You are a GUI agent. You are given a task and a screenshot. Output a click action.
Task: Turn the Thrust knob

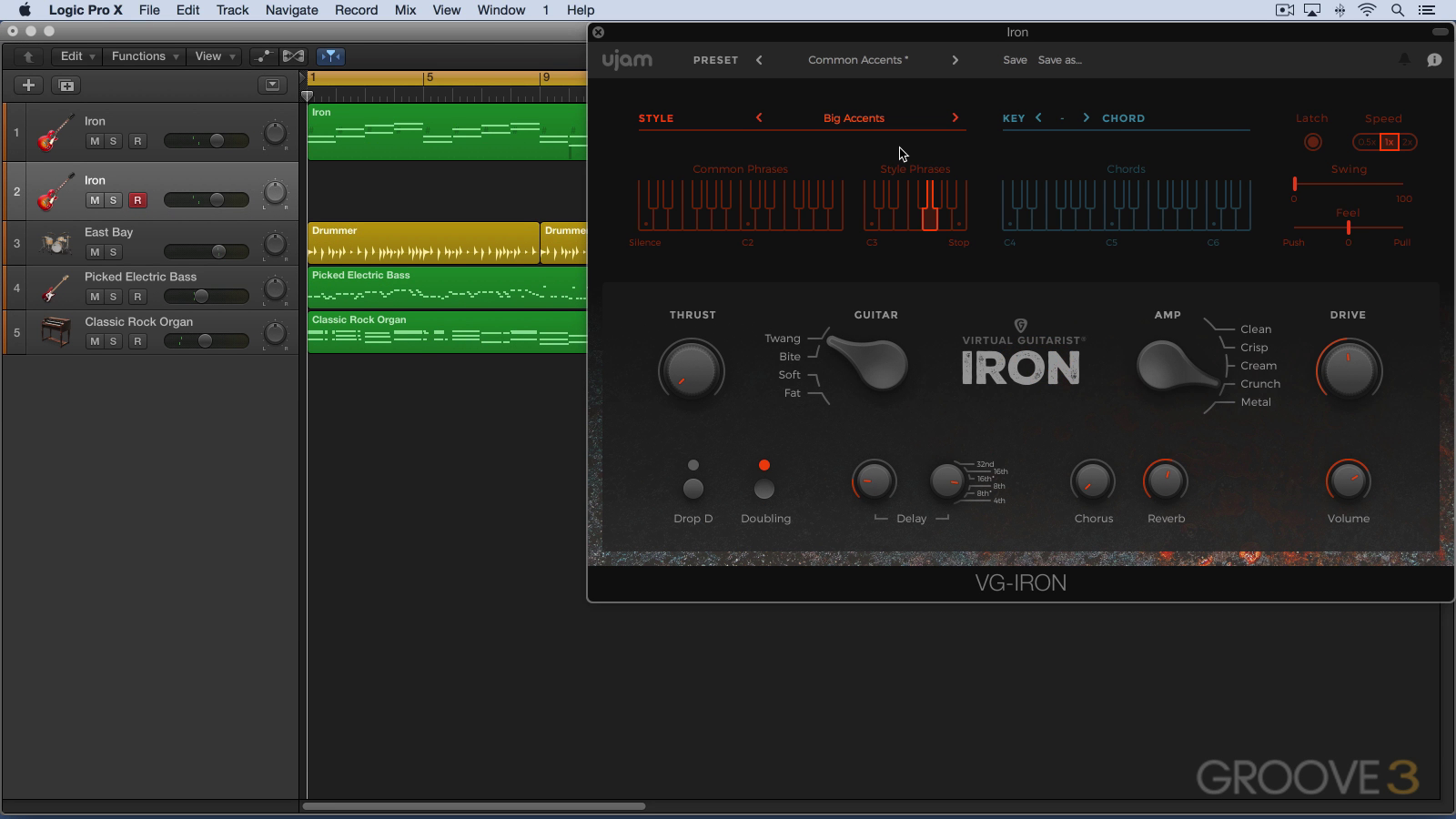coord(692,371)
